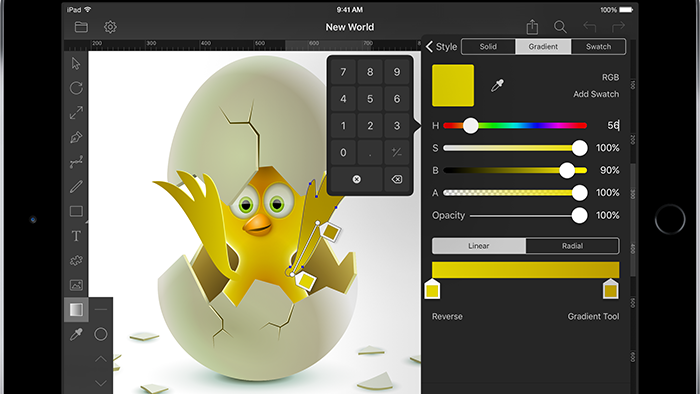Switch to the Solid tab
700x394 pixels.
tap(488, 46)
